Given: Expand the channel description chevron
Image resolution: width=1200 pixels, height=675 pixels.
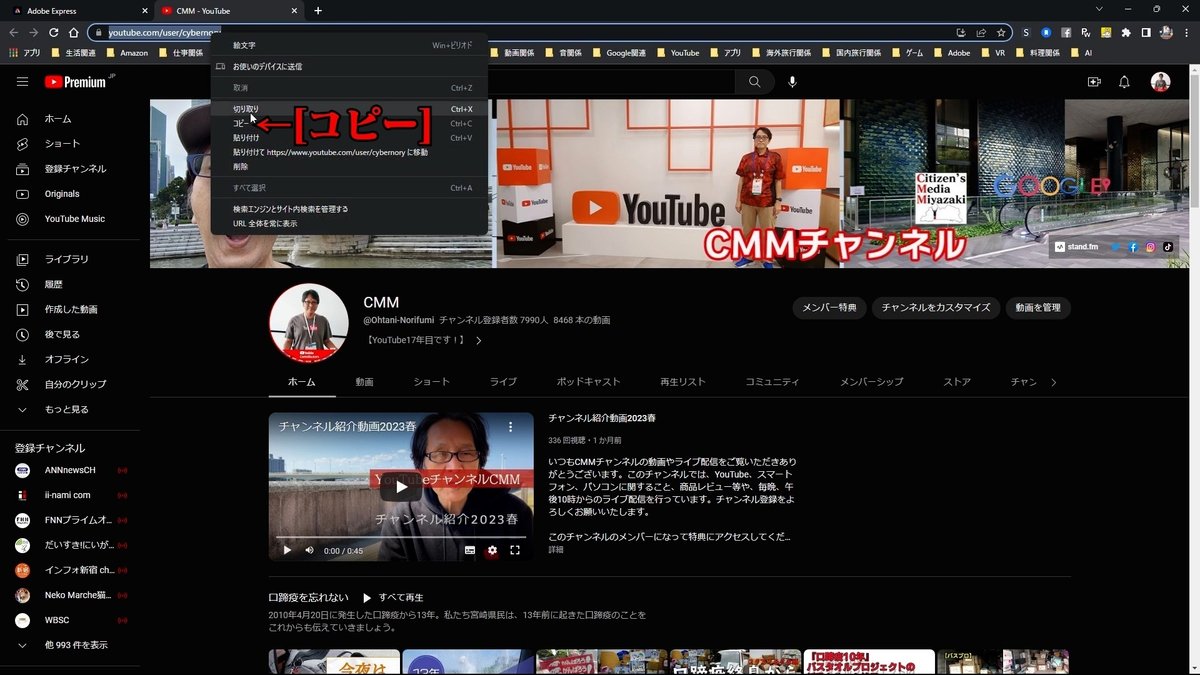Looking at the screenshot, I should click(479, 340).
